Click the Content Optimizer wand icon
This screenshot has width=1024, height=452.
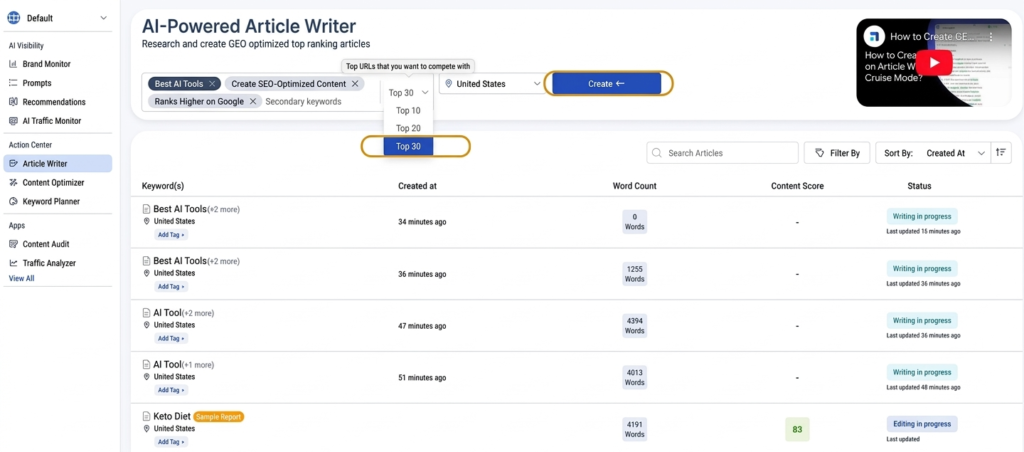click(13, 182)
